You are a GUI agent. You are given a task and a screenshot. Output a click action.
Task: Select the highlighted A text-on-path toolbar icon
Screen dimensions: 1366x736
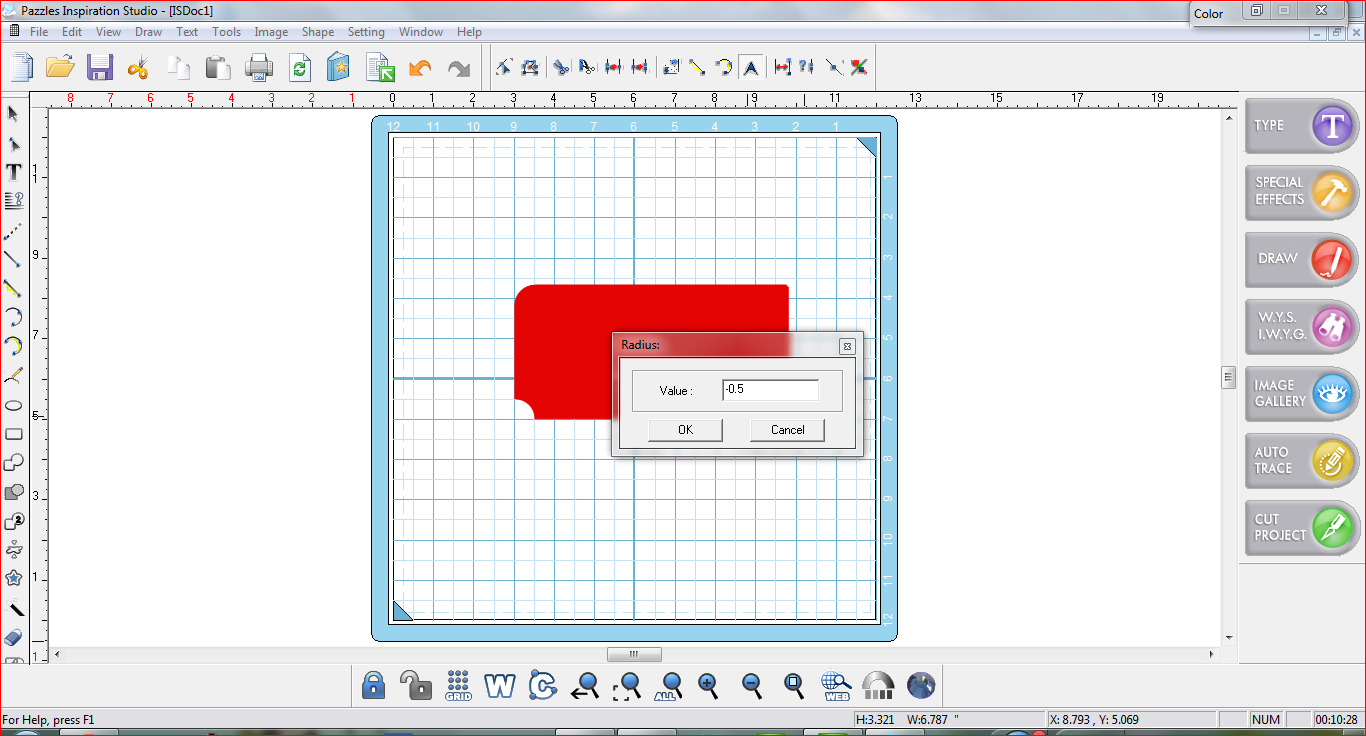point(751,67)
